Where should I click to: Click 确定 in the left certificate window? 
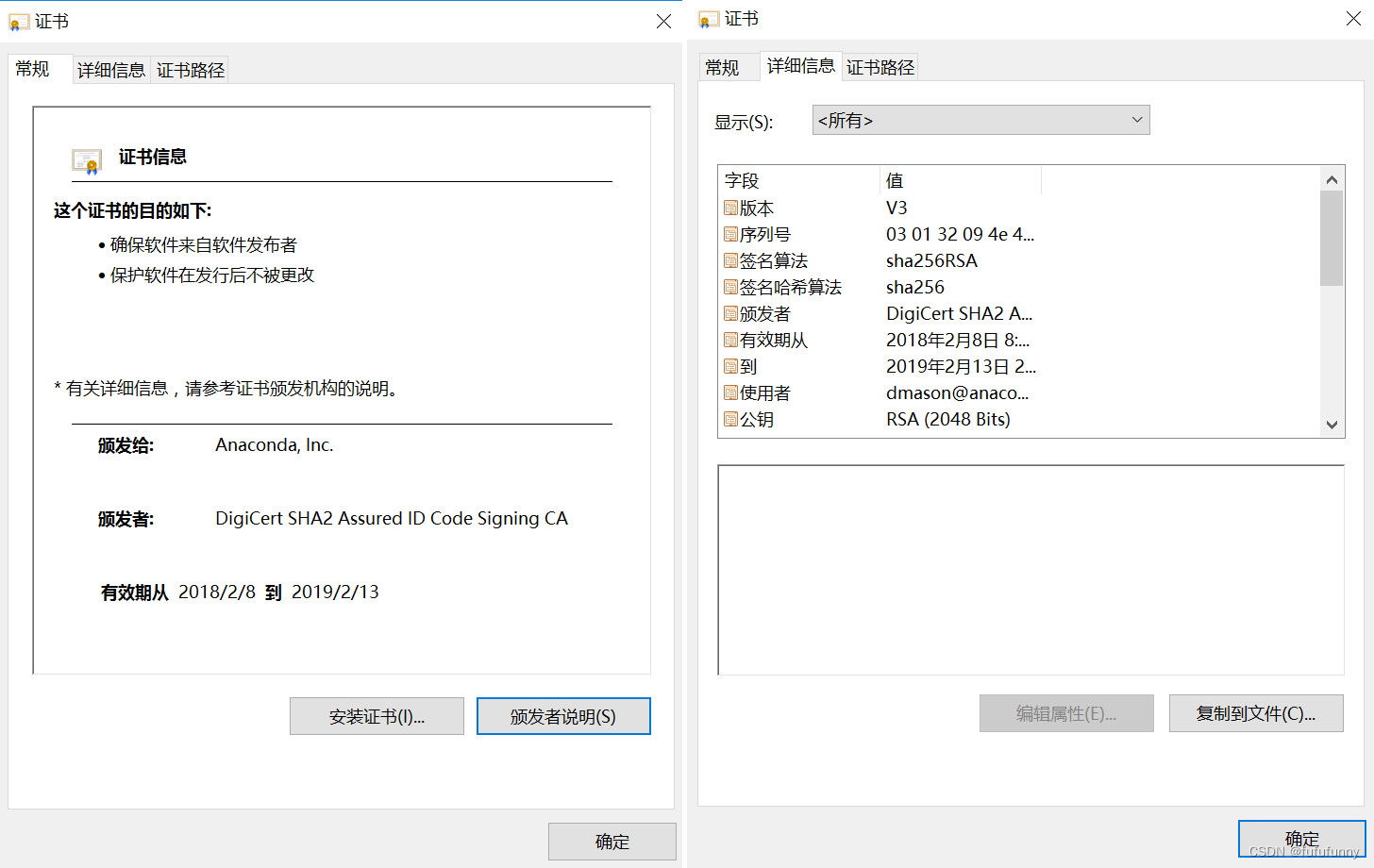pyautogui.click(x=612, y=842)
